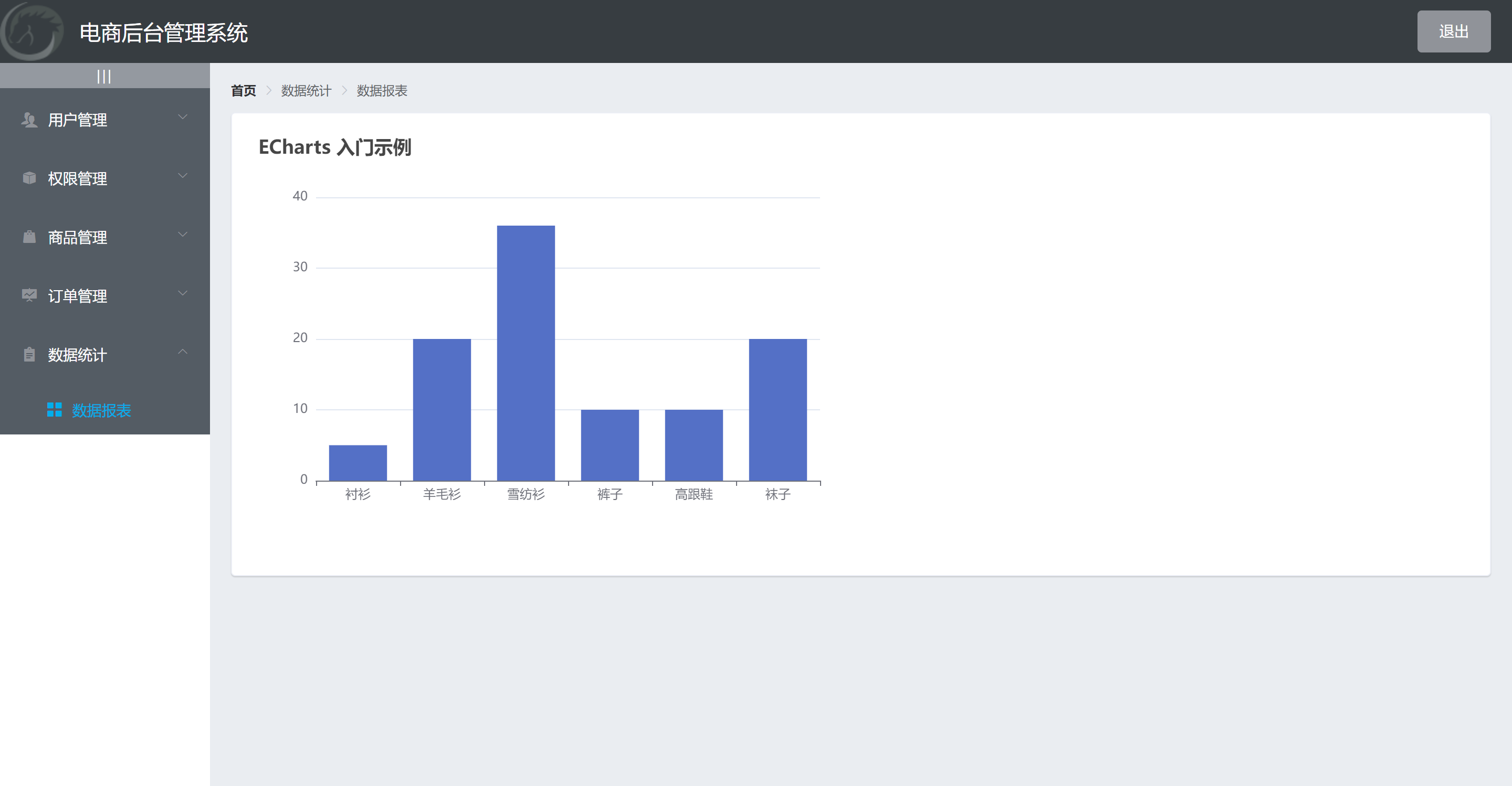Click the 订单管理 chart icon
Image resolution: width=1512 pixels, height=786 pixels.
[x=29, y=295]
